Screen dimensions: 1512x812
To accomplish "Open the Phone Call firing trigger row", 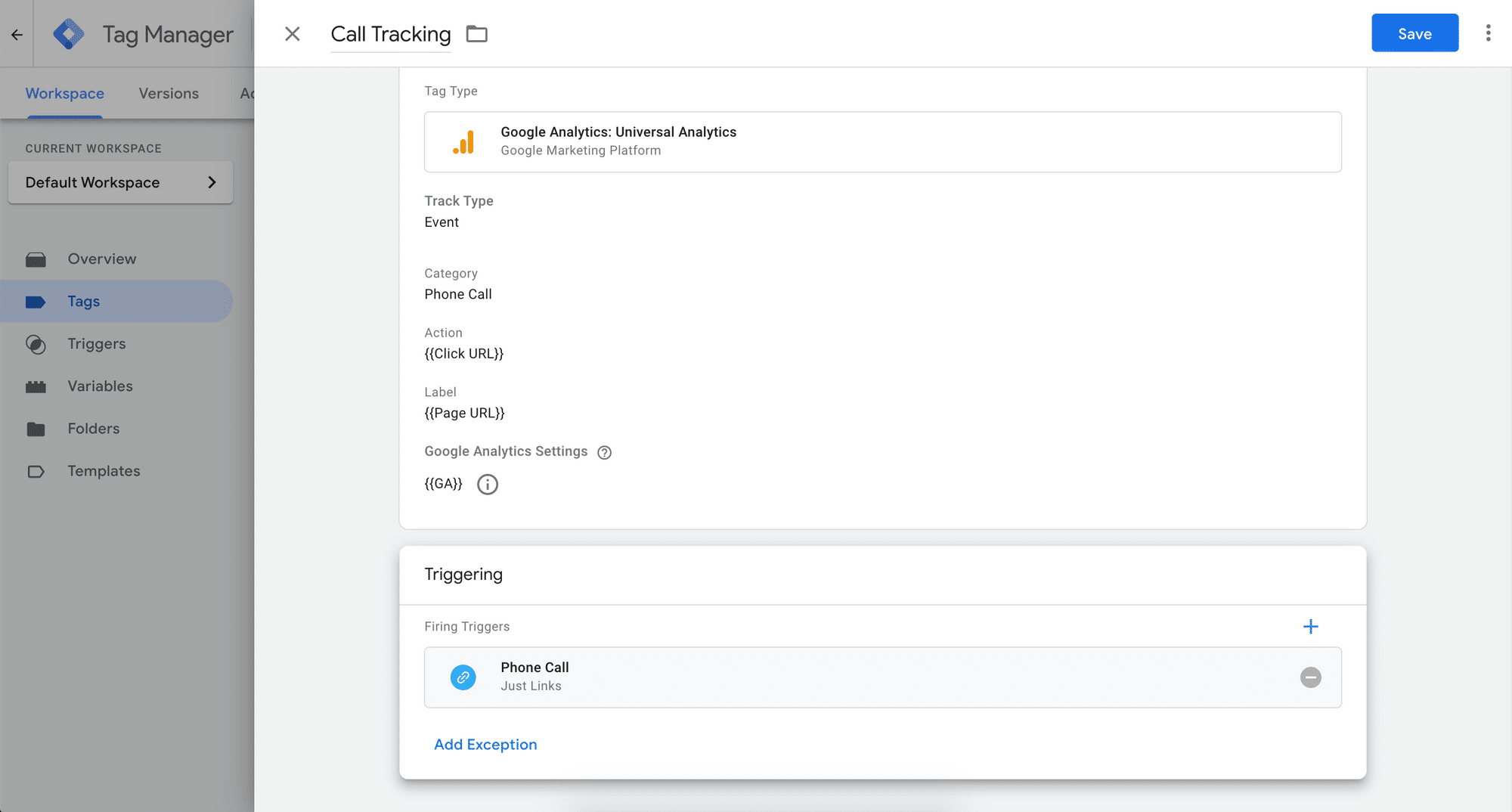I will (882, 677).
